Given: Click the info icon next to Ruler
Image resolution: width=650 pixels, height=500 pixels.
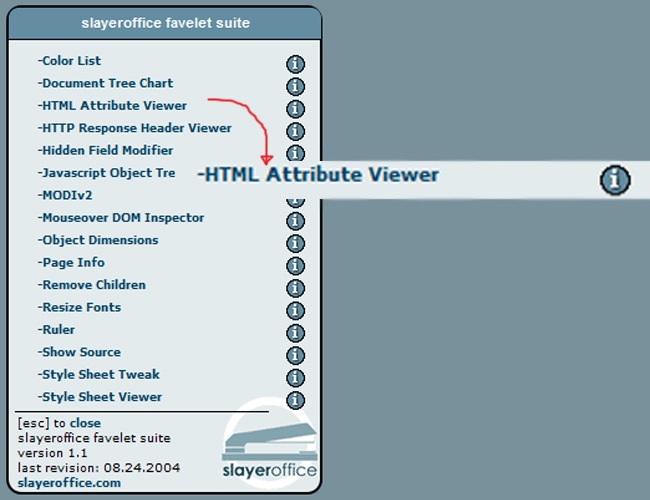Looking at the screenshot, I should pyautogui.click(x=296, y=333).
